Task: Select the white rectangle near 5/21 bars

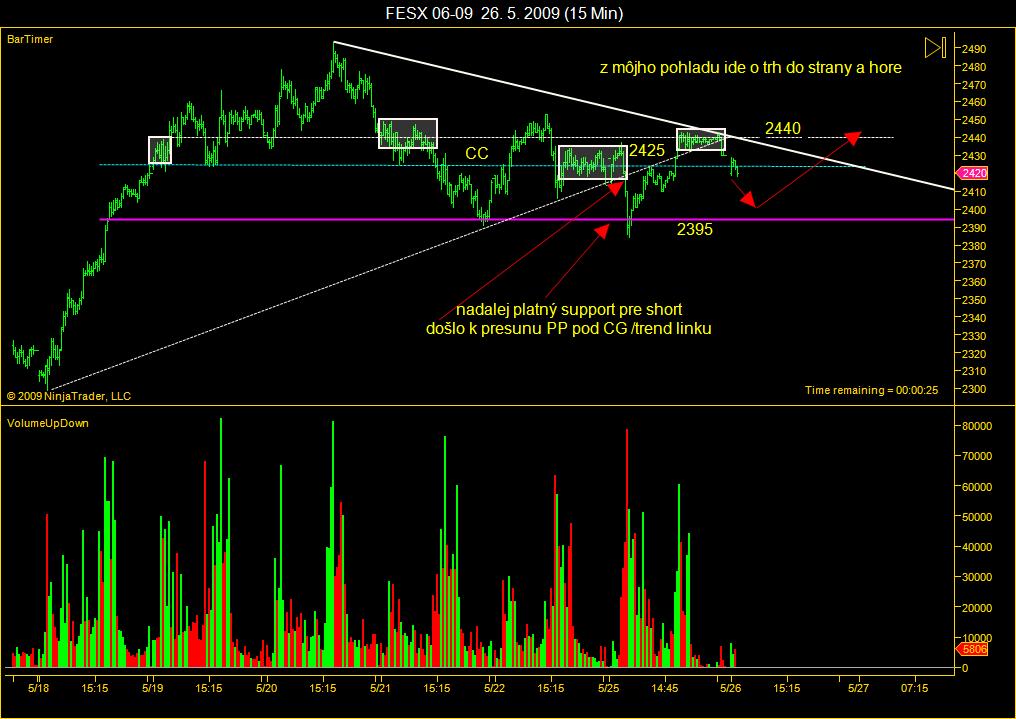Action: pos(408,133)
